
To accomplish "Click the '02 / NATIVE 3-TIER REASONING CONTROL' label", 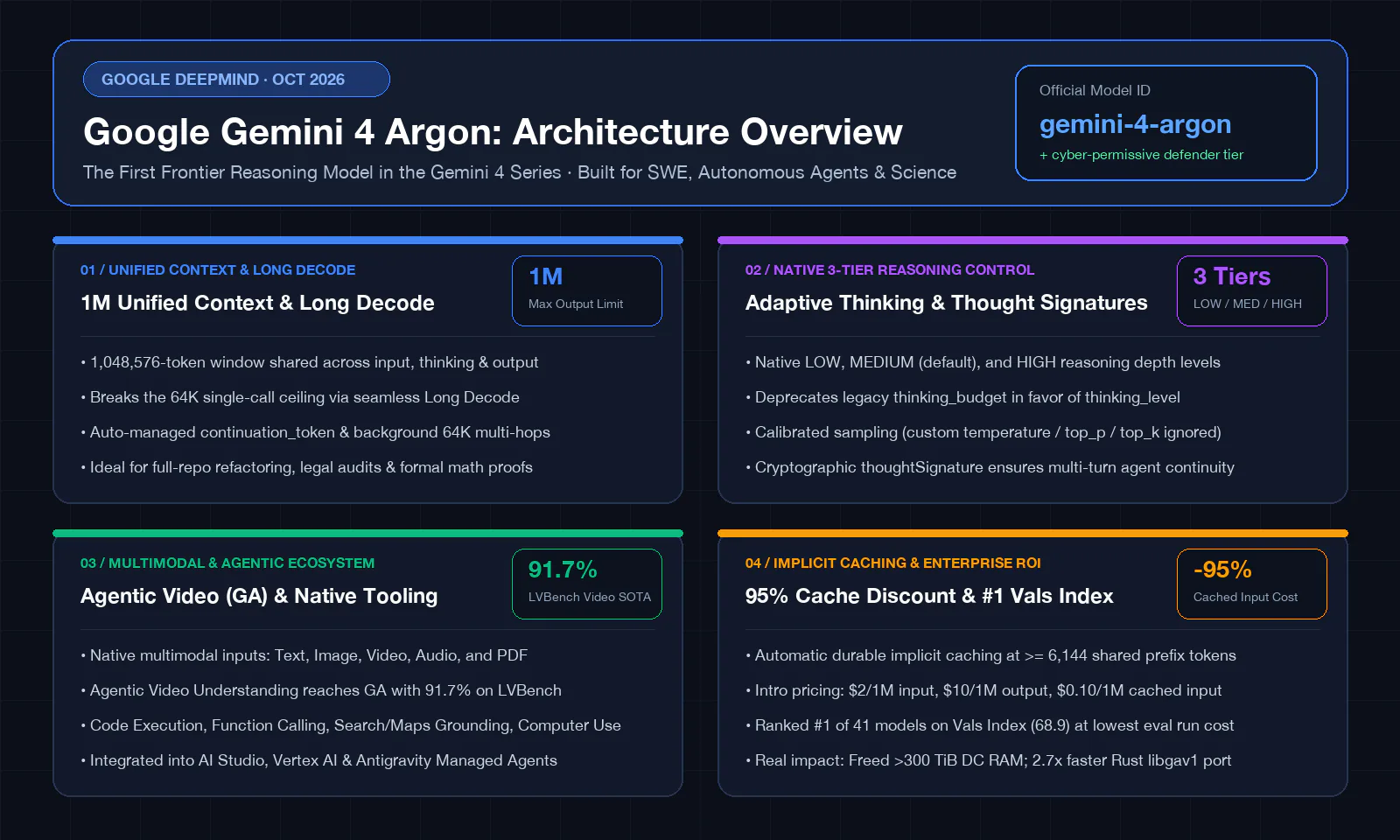I will tap(890, 270).
